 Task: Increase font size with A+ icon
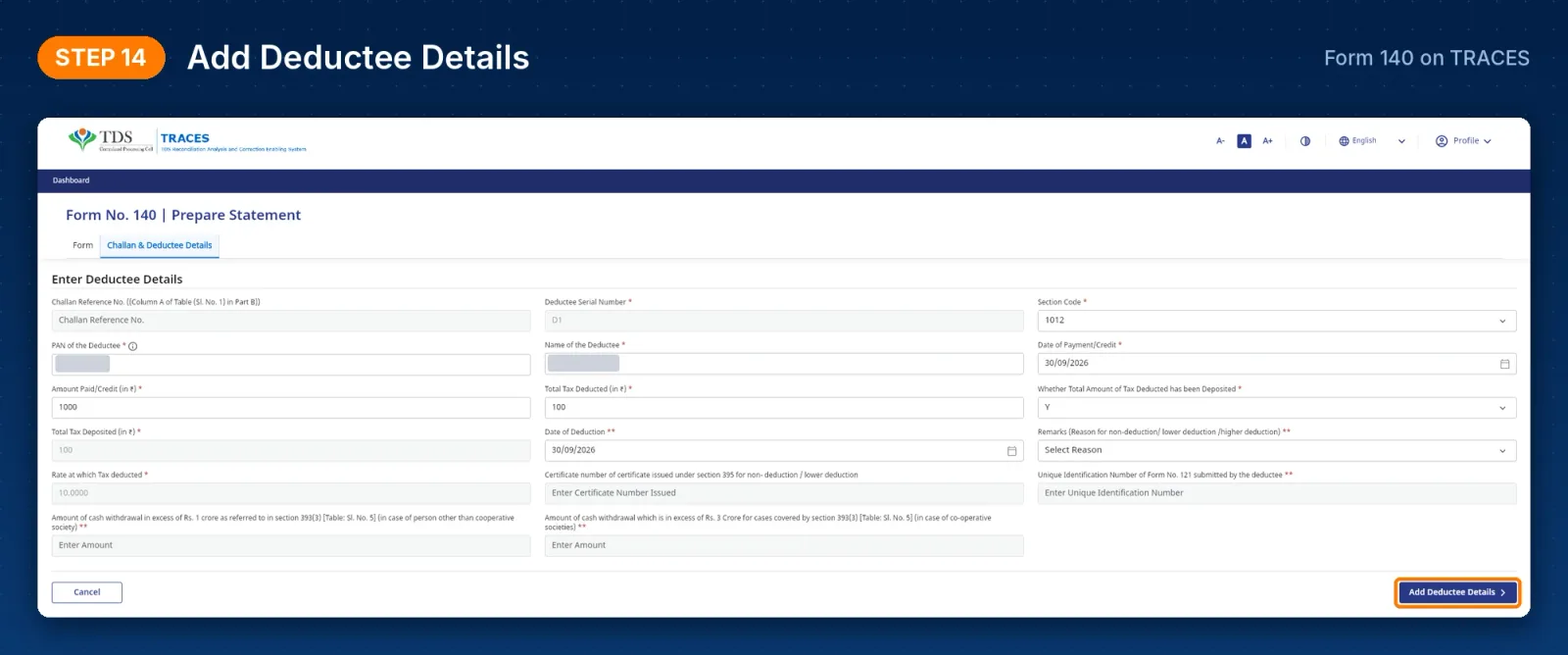pyautogui.click(x=1267, y=141)
